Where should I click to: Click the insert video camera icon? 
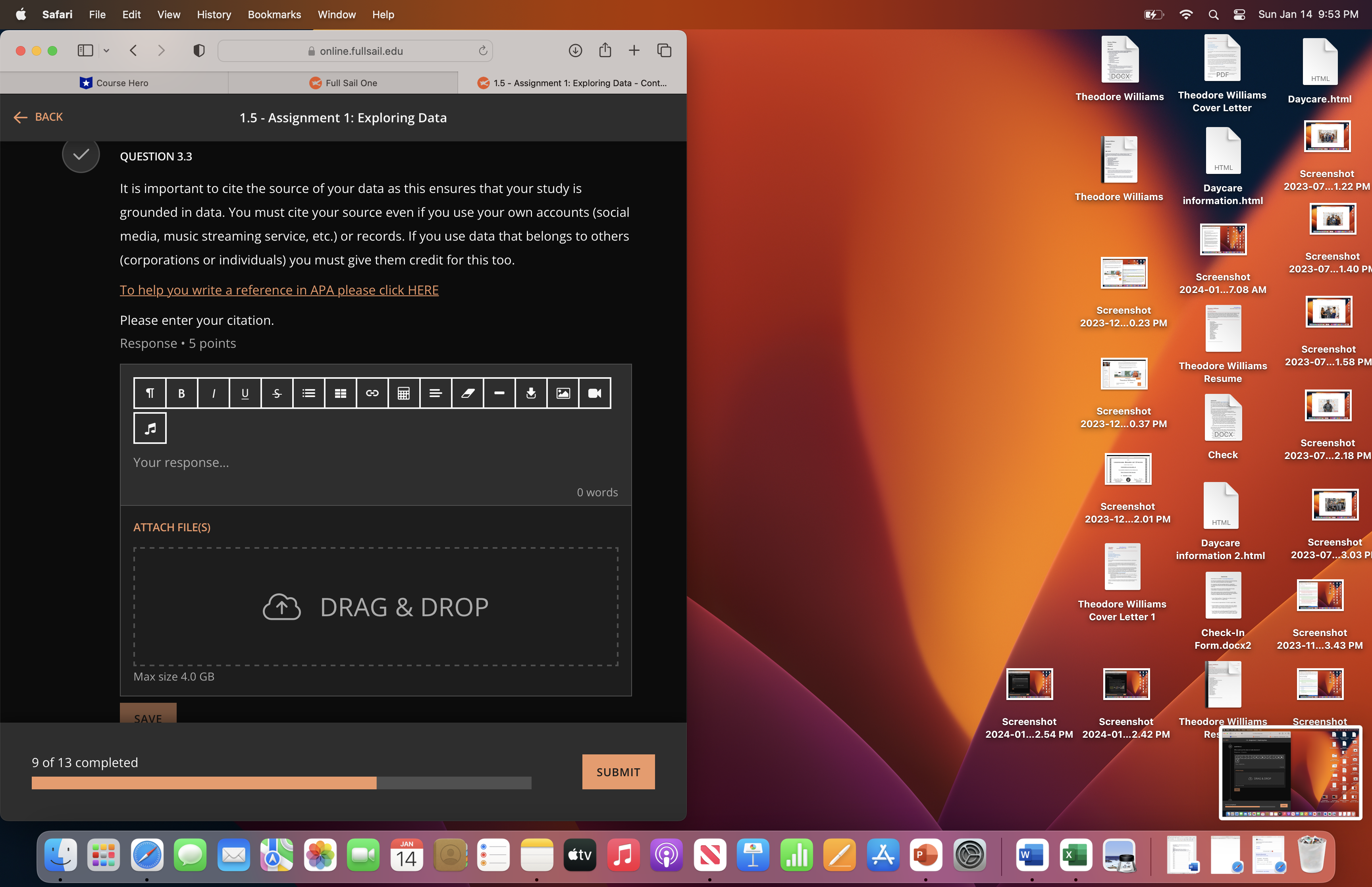click(594, 393)
